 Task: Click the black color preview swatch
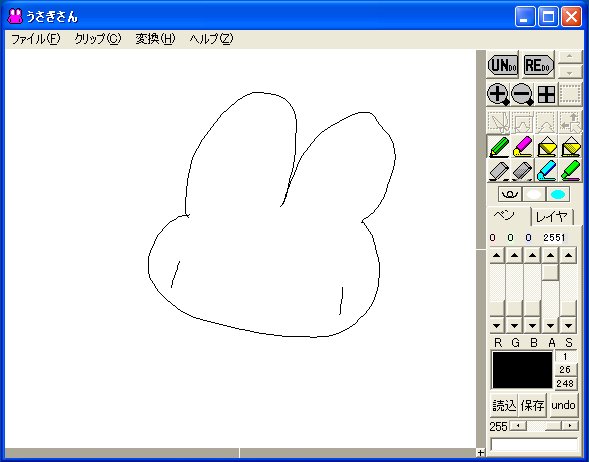click(x=522, y=370)
